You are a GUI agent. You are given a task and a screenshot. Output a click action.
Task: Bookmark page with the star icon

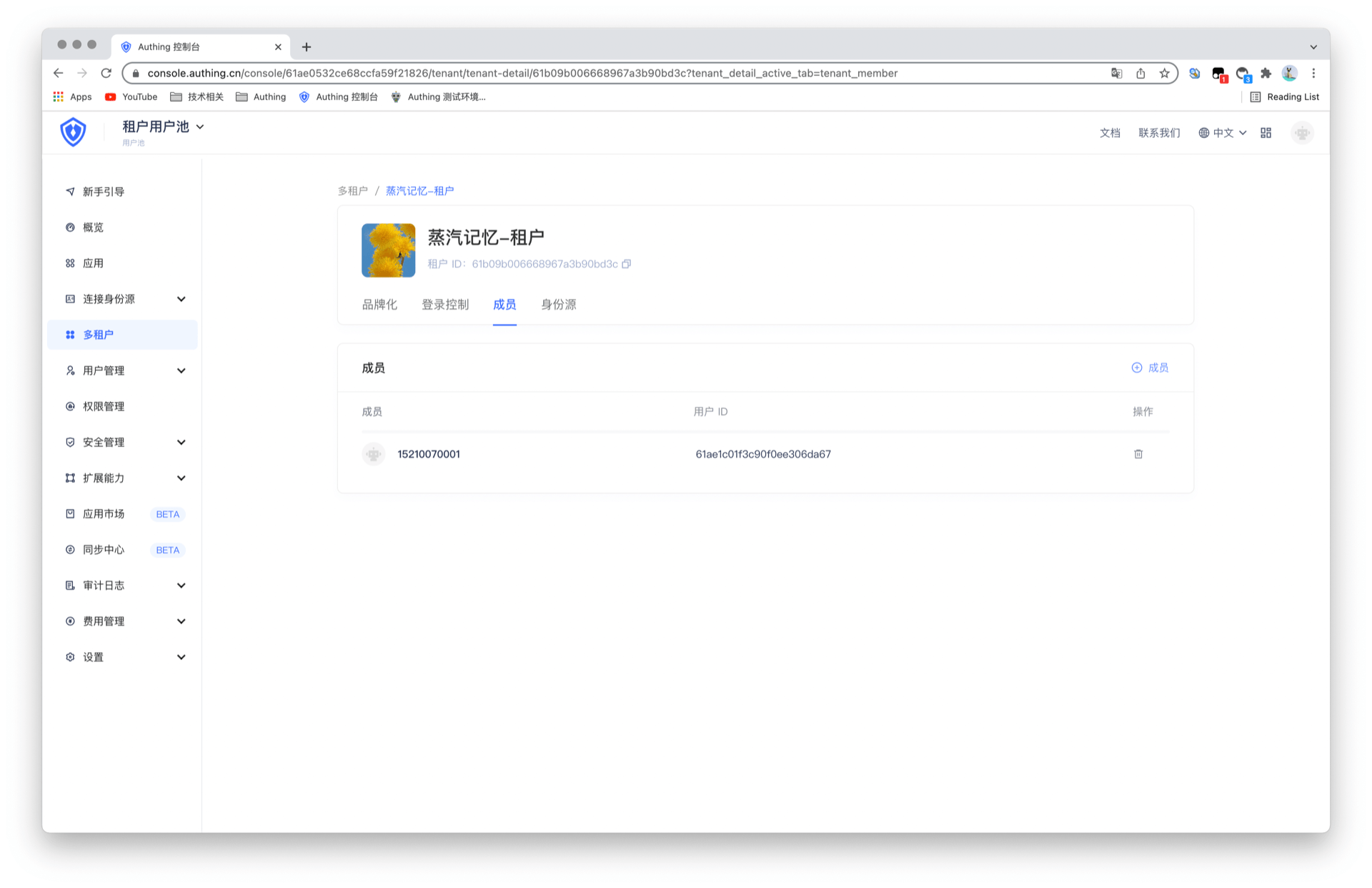tap(1165, 73)
